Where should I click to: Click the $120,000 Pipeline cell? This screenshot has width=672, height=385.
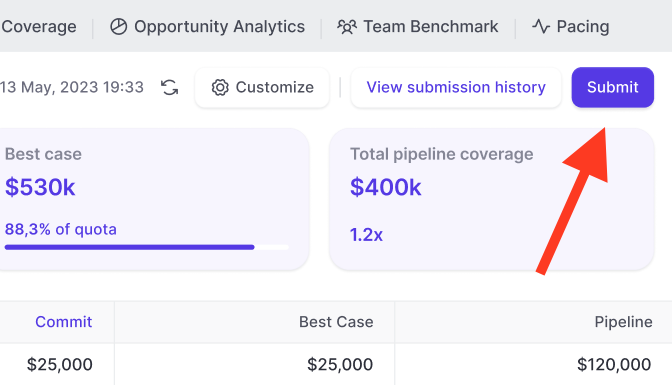(614, 364)
